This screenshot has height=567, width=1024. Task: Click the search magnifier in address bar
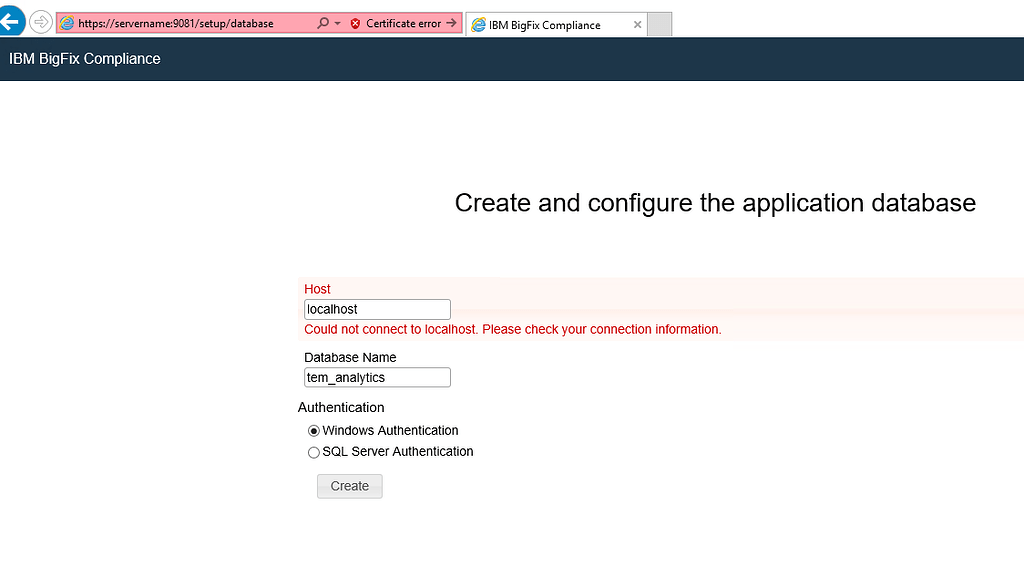click(323, 24)
